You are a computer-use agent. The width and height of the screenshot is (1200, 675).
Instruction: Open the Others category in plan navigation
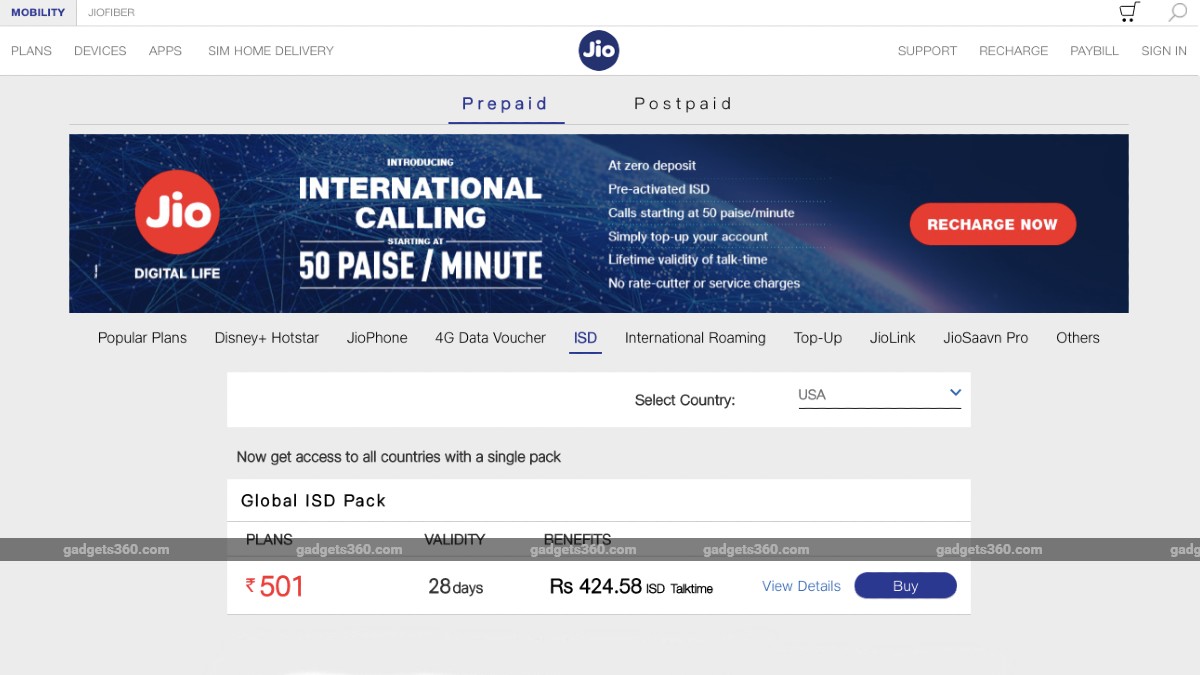pos(1077,338)
